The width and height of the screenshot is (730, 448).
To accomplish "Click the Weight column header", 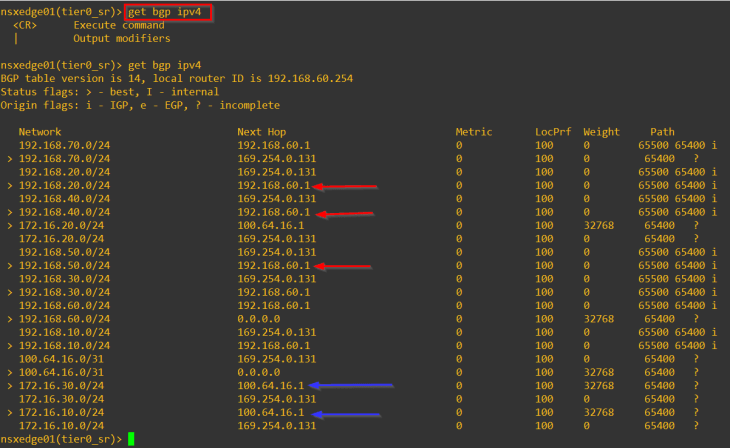I will (x=602, y=132).
